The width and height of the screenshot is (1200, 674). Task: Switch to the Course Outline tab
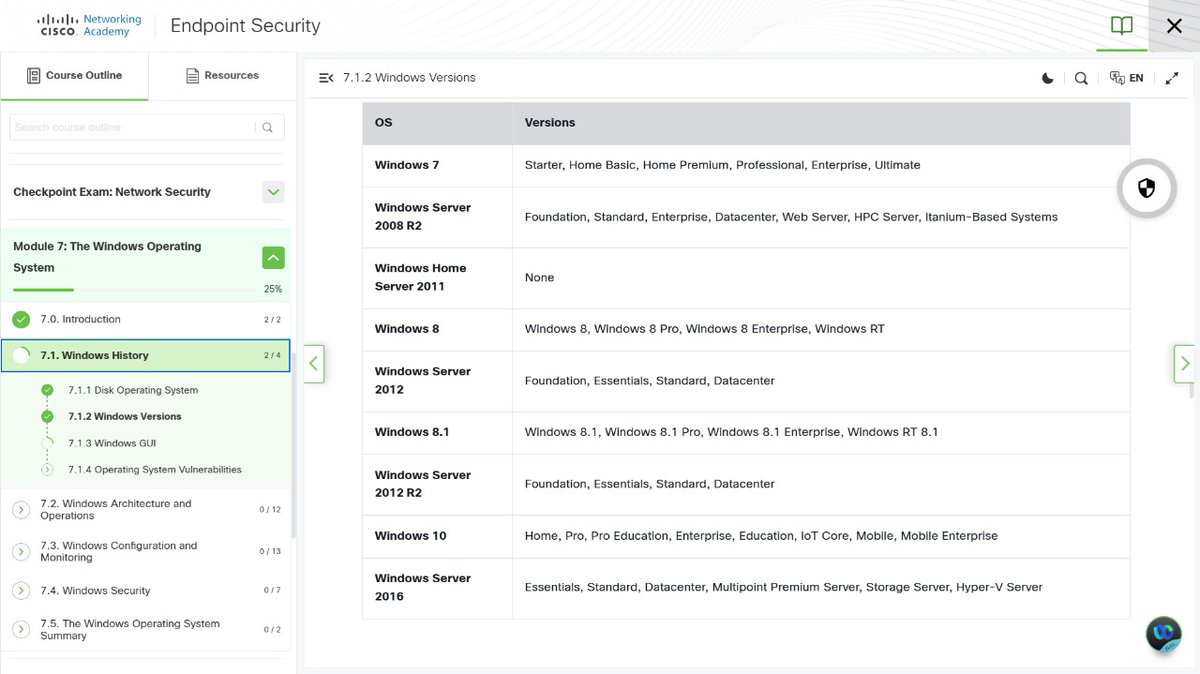click(x=74, y=76)
